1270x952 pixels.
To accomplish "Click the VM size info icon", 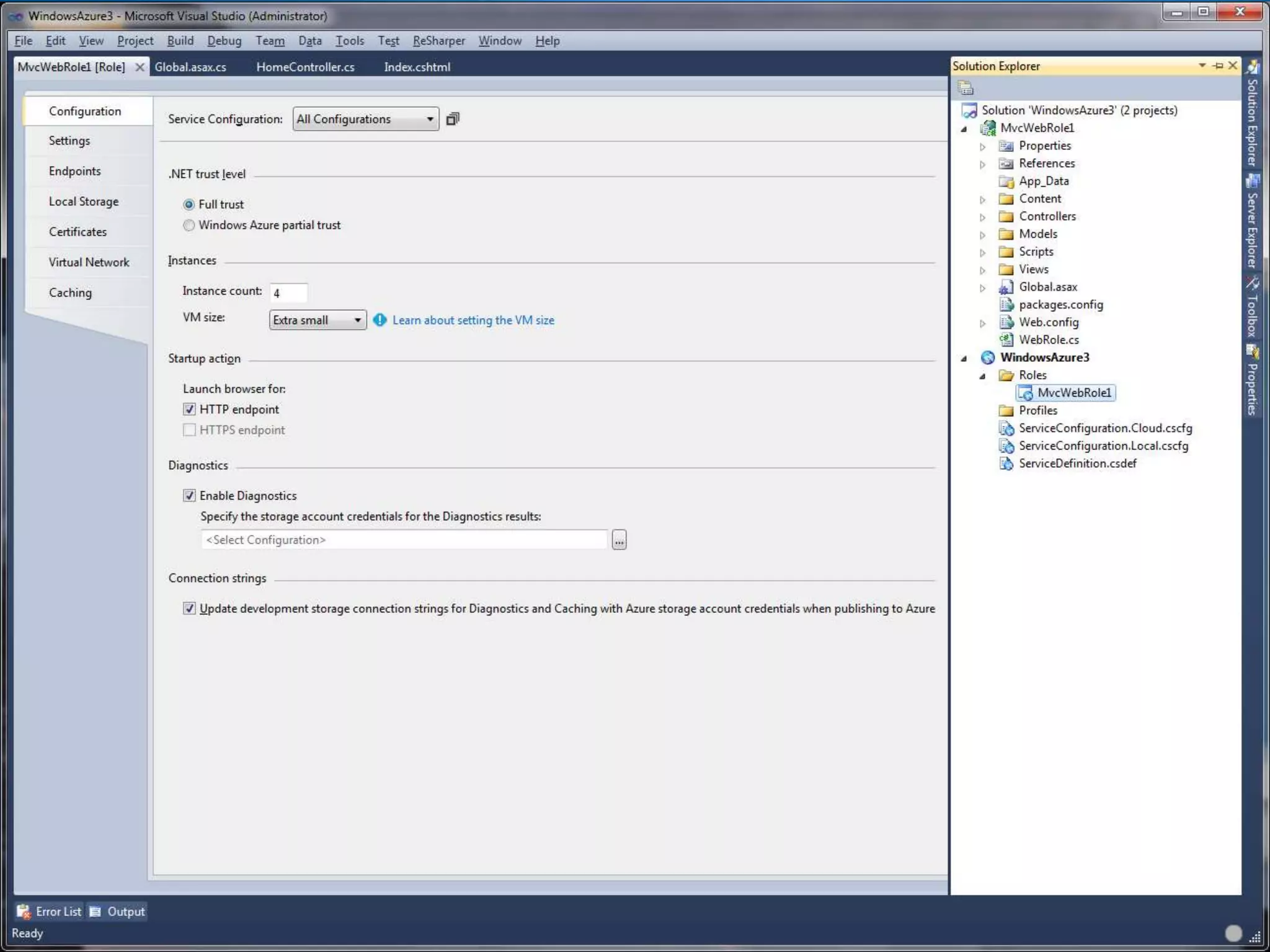I will click(x=380, y=320).
